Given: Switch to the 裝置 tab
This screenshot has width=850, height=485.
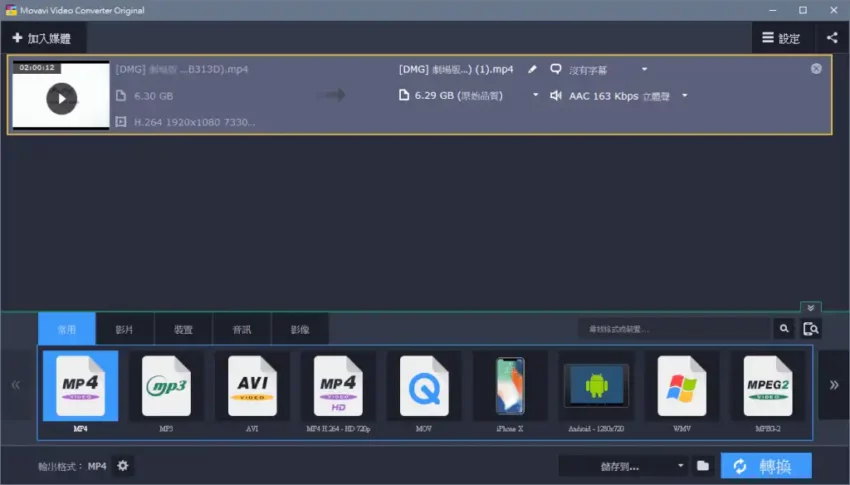Looking at the screenshot, I should click(x=183, y=329).
